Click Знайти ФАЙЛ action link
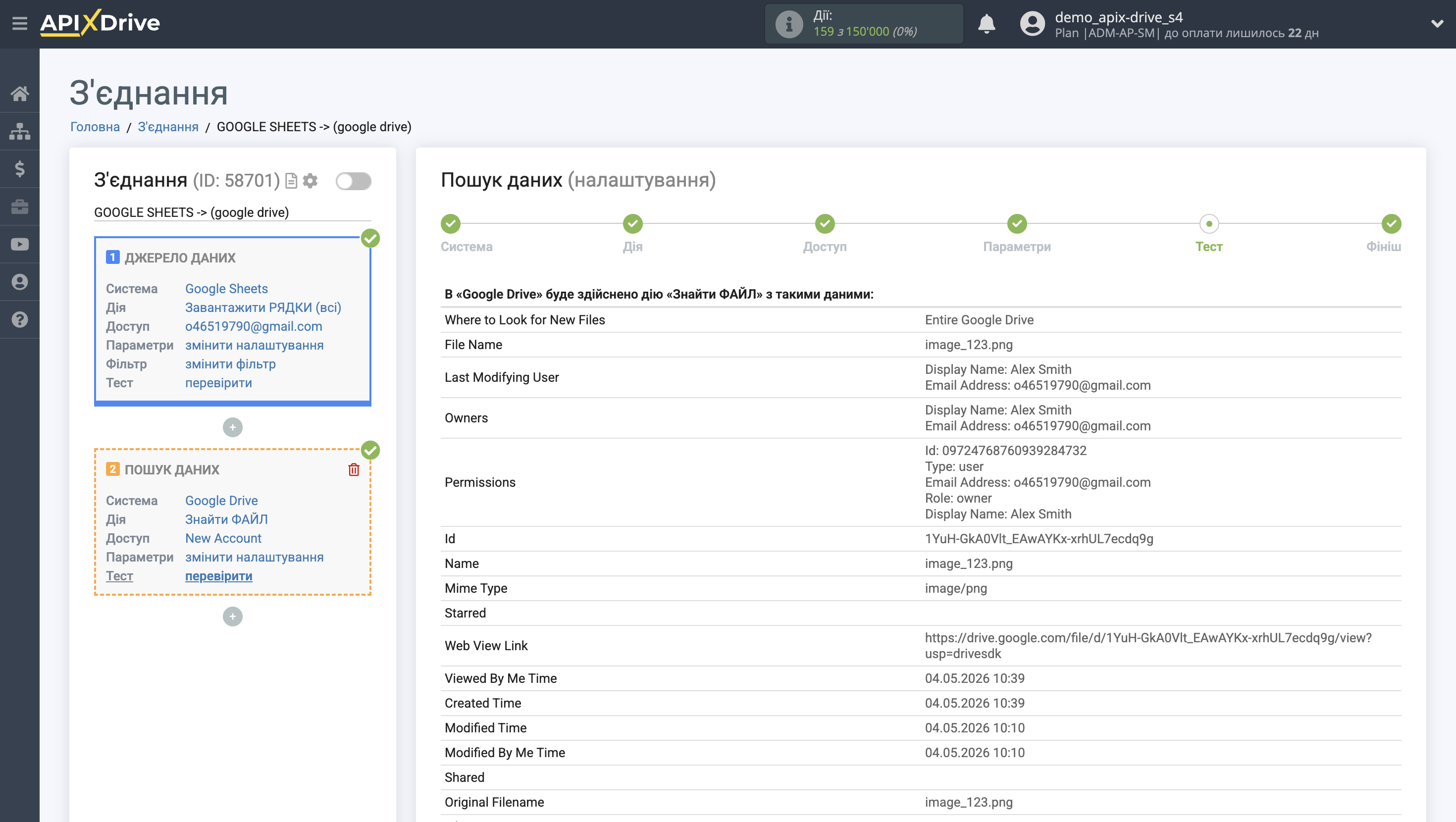This screenshot has height=822, width=1456. click(x=226, y=519)
